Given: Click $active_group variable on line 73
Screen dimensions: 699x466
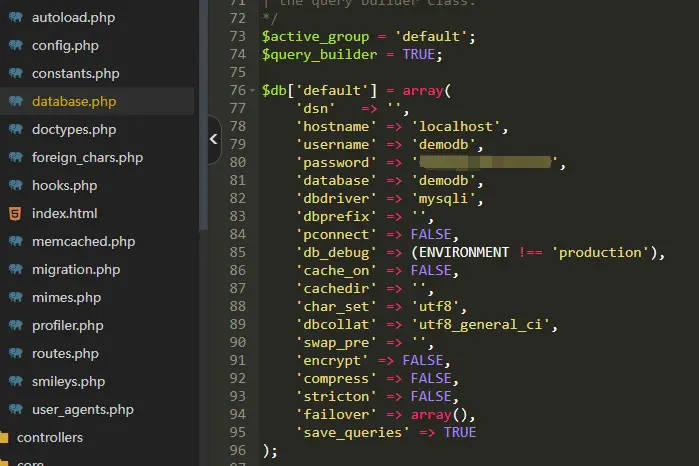Looking at the screenshot, I should [316, 37].
